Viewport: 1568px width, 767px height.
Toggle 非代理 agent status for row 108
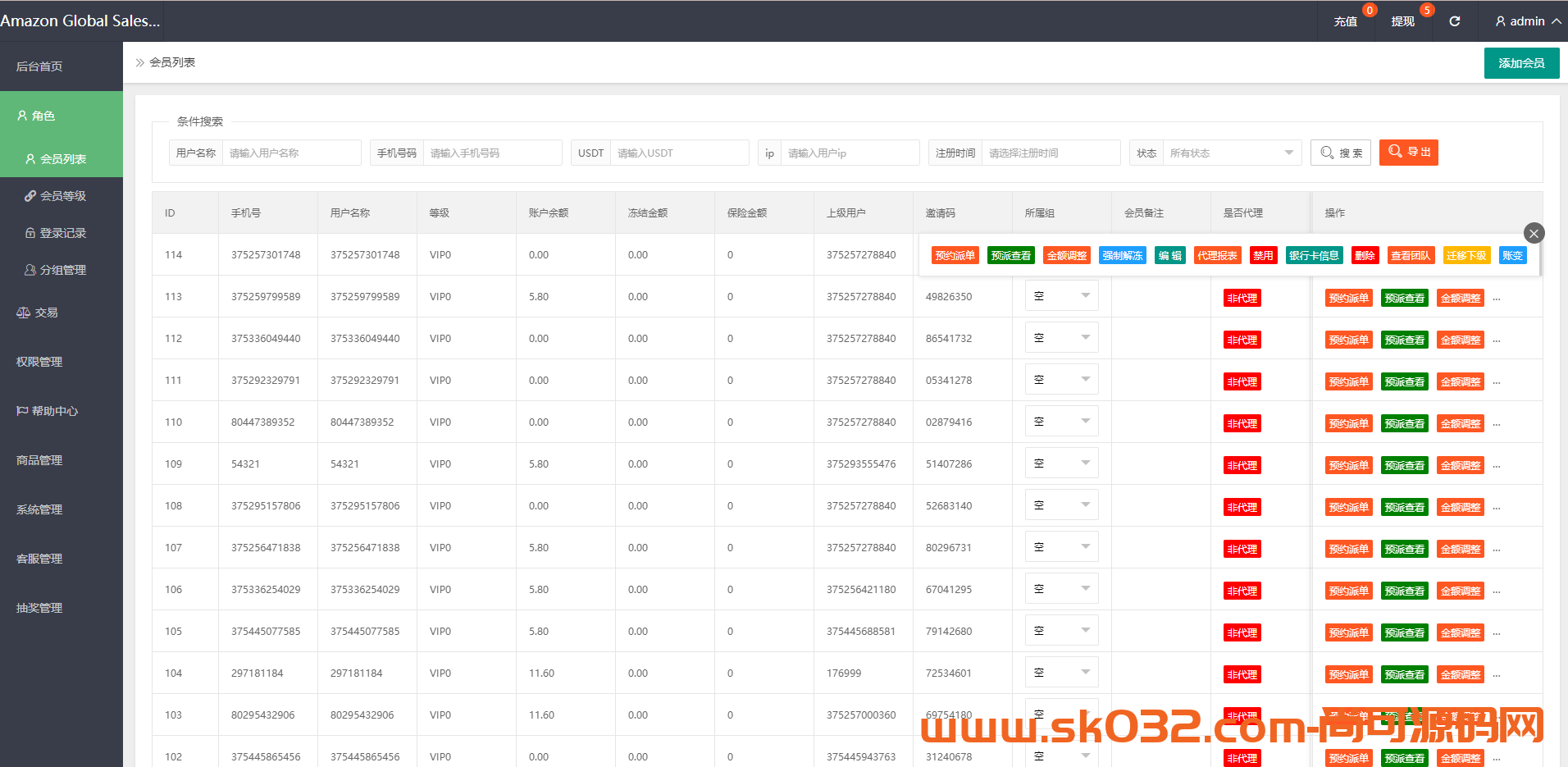pyautogui.click(x=1242, y=508)
